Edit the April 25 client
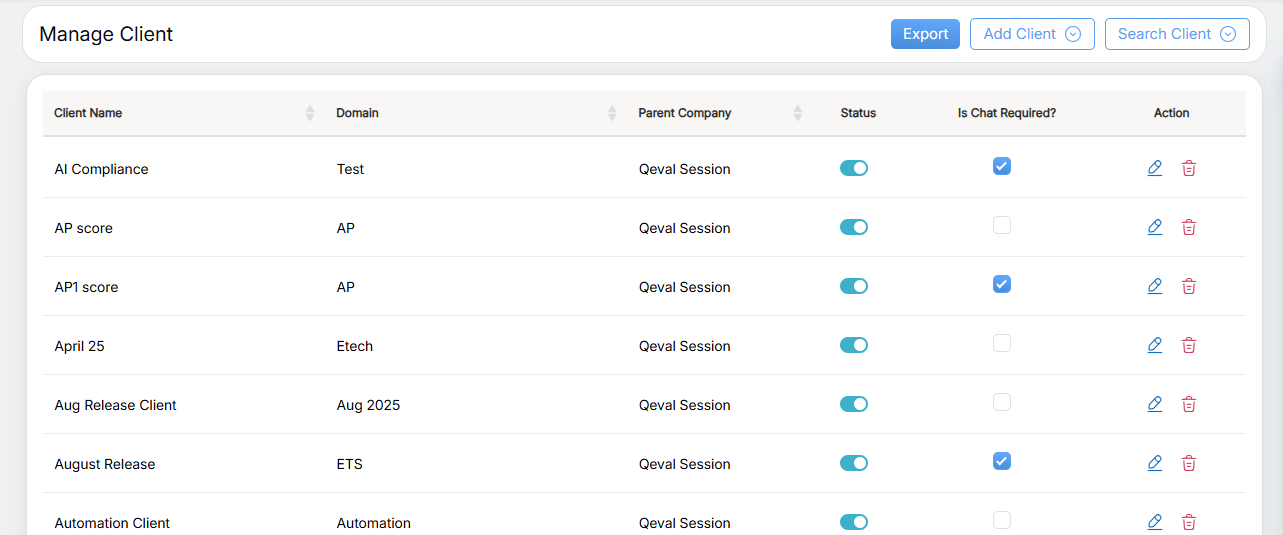The height and width of the screenshot is (535, 1283). click(1154, 345)
